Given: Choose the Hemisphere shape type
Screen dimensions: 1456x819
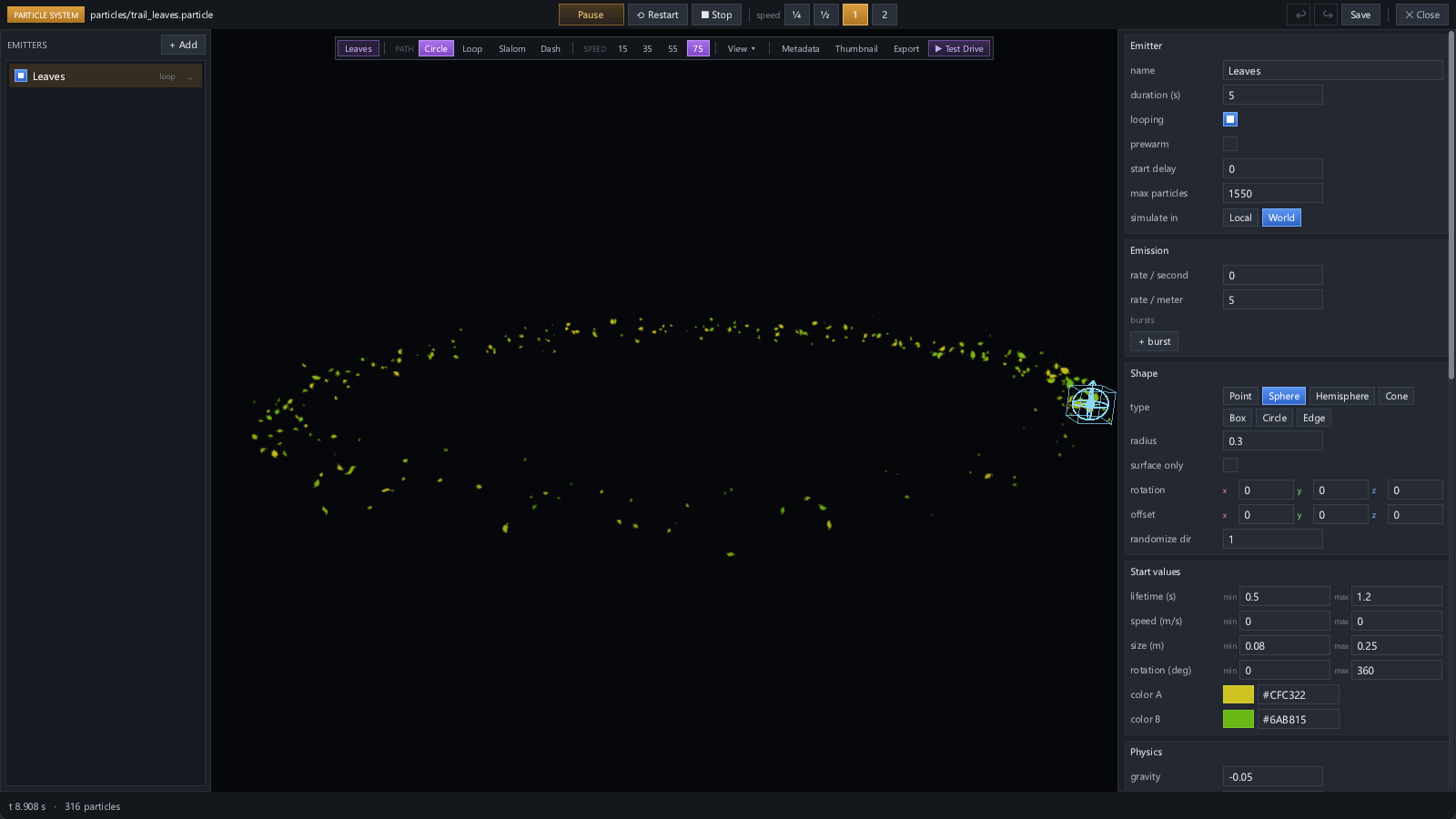Looking at the screenshot, I should [x=1341, y=396].
